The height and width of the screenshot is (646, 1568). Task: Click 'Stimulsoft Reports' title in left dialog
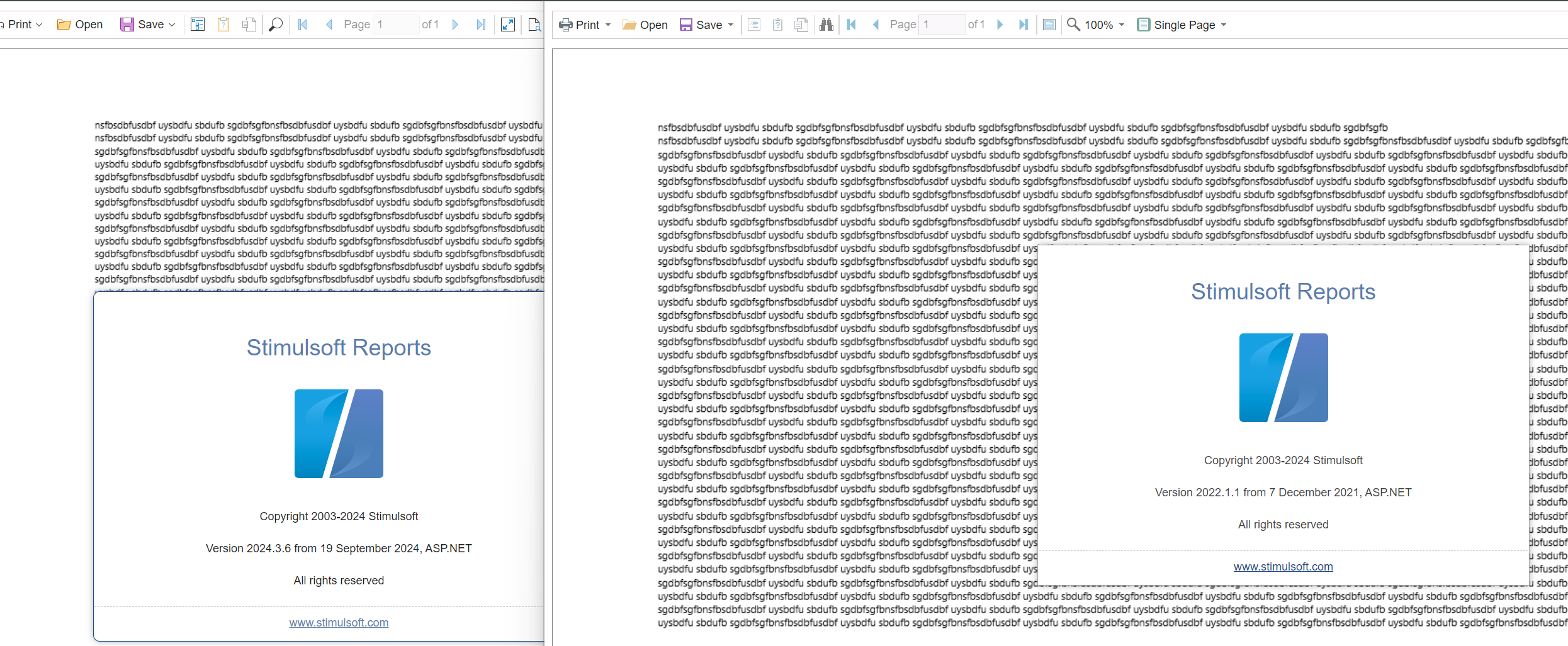[x=339, y=347]
